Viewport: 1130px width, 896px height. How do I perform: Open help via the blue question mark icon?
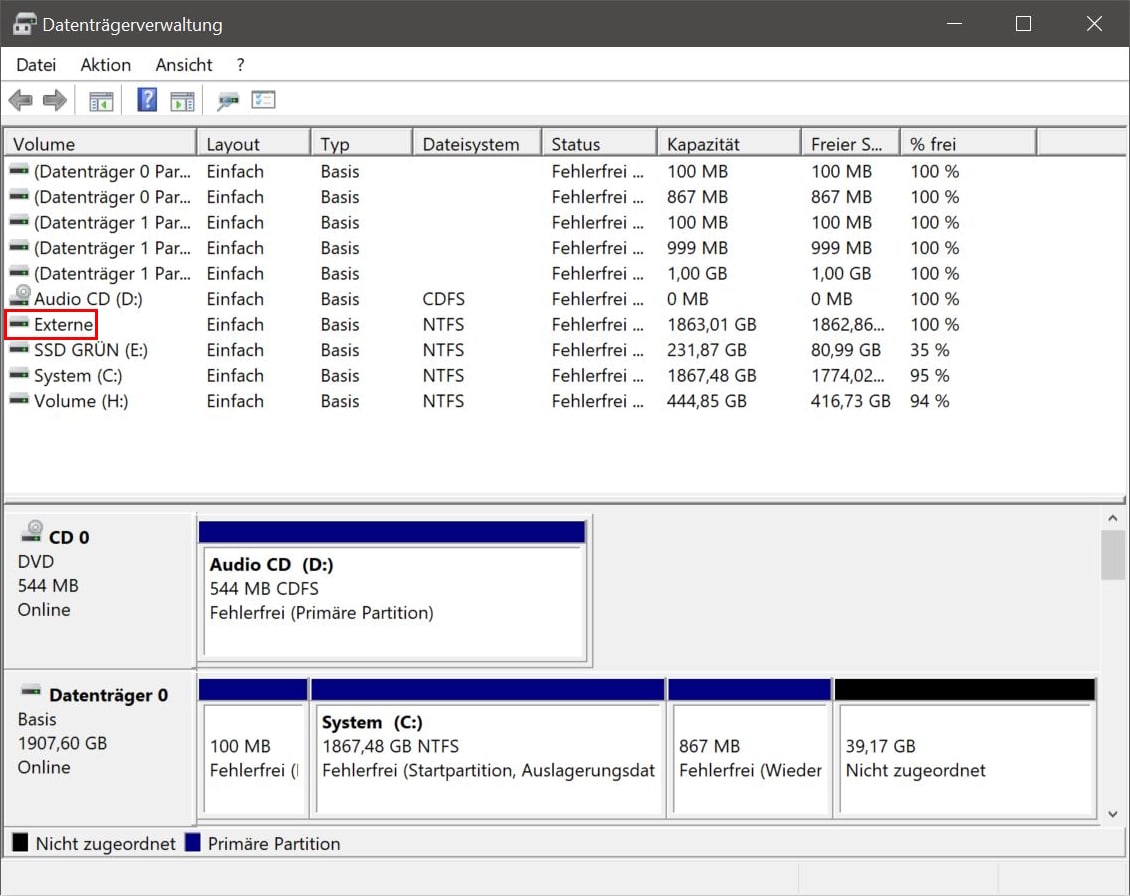[147, 99]
